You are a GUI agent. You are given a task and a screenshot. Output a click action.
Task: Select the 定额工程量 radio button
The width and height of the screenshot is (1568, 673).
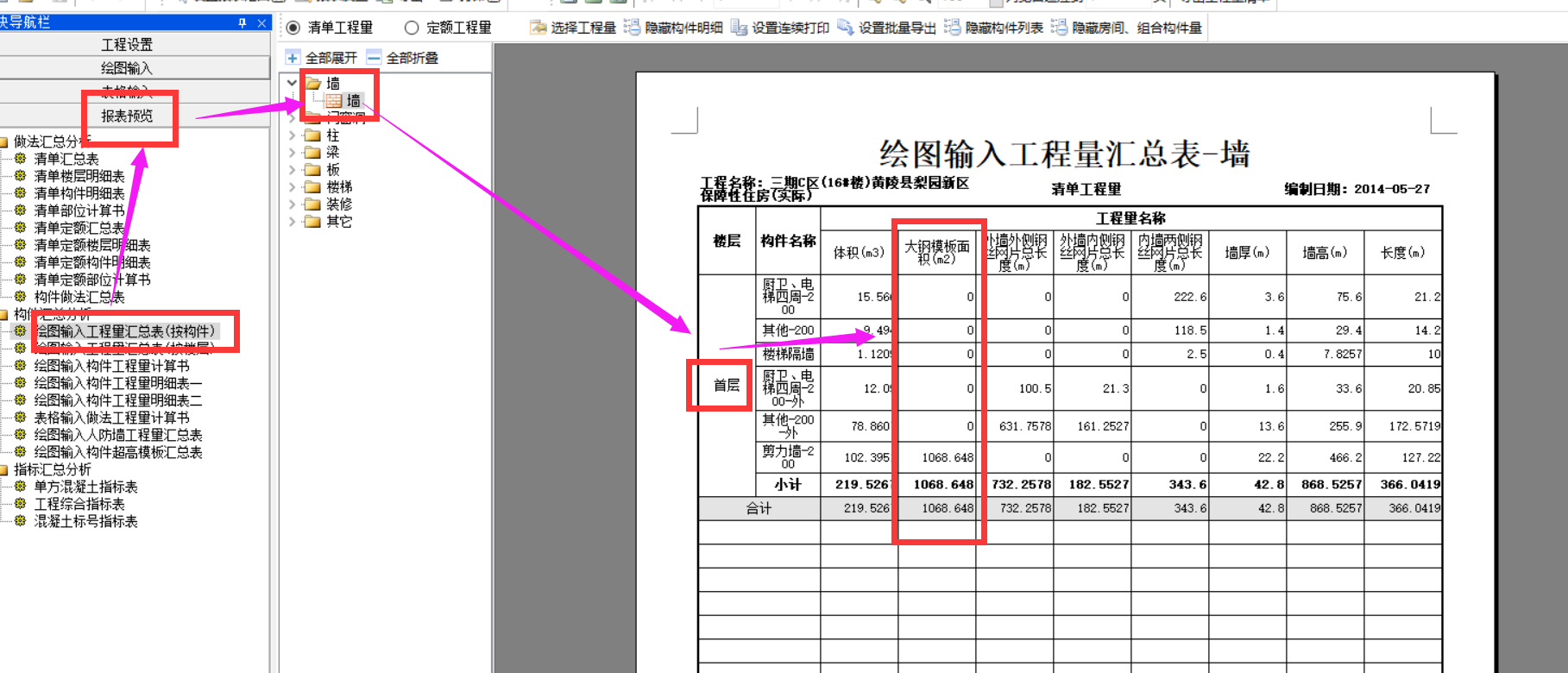point(412,28)
